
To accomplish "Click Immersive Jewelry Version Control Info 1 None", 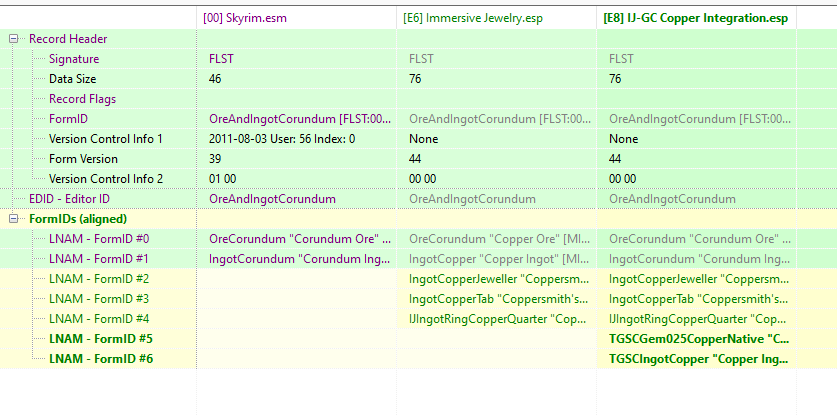I will pos(423,139).
